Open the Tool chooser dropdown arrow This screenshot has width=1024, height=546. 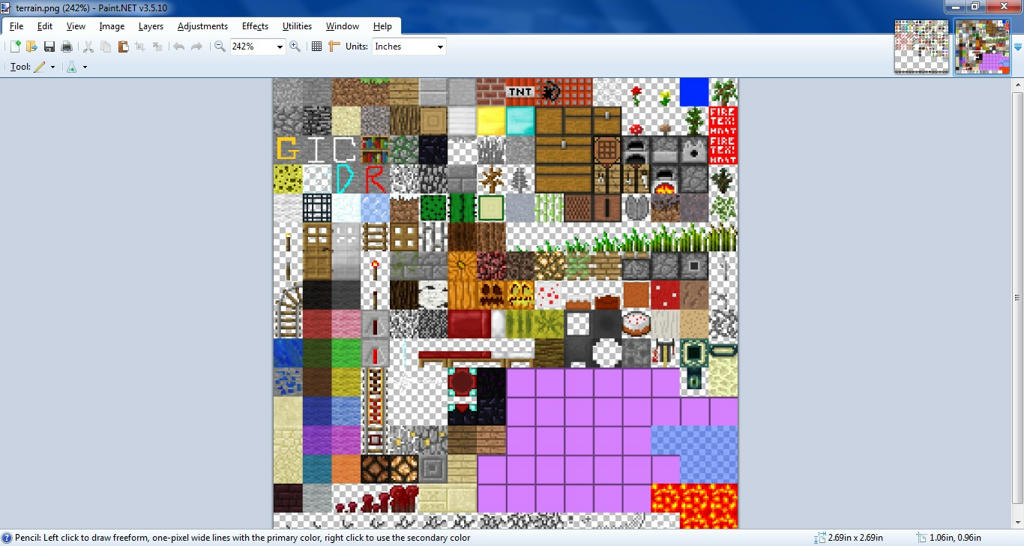click(52, 67)
